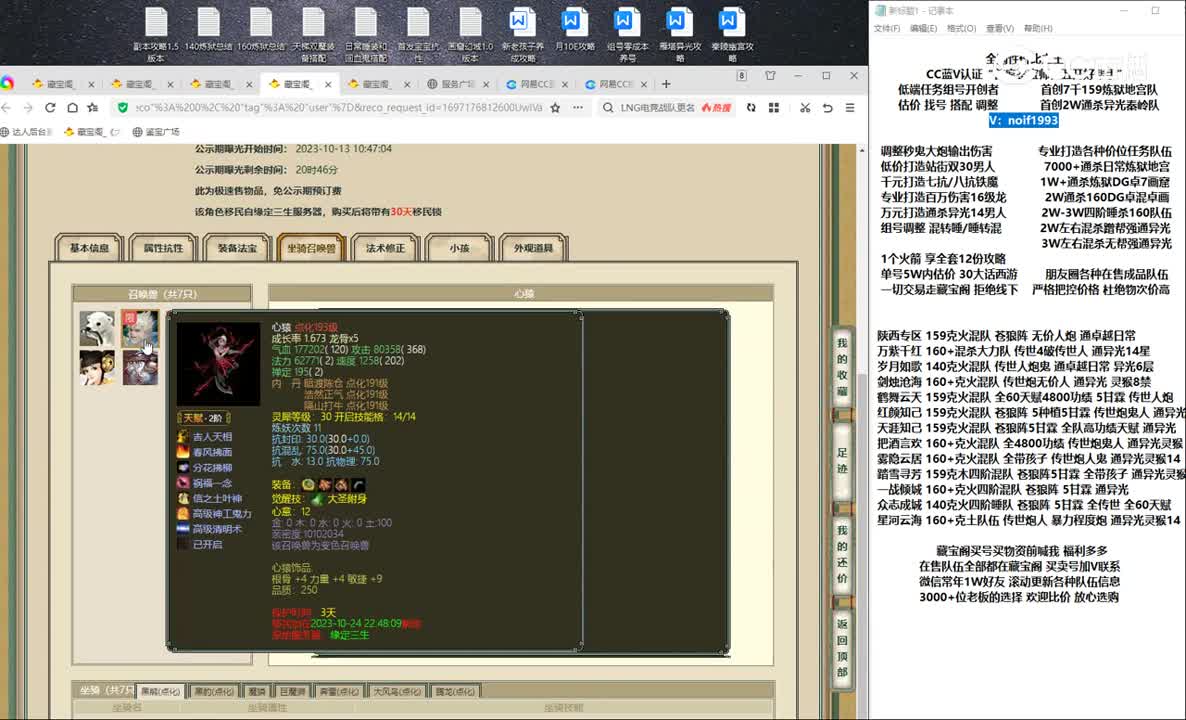Click the search magnifier icon

pyautogui.click(x=607, y=107)
